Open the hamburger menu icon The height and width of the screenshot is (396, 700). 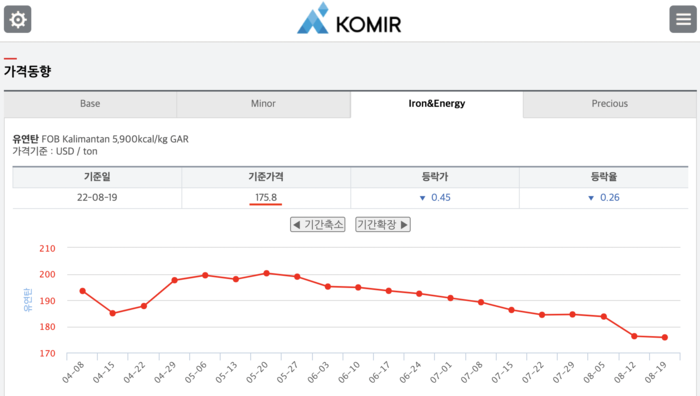tap(683, 19)
